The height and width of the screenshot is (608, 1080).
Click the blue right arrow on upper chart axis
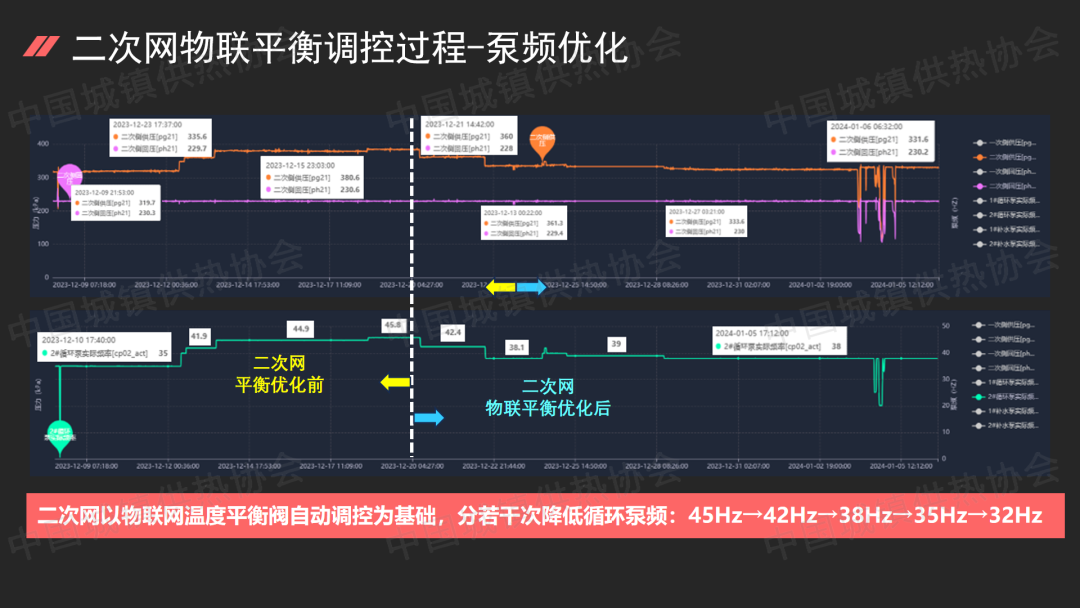531,287
